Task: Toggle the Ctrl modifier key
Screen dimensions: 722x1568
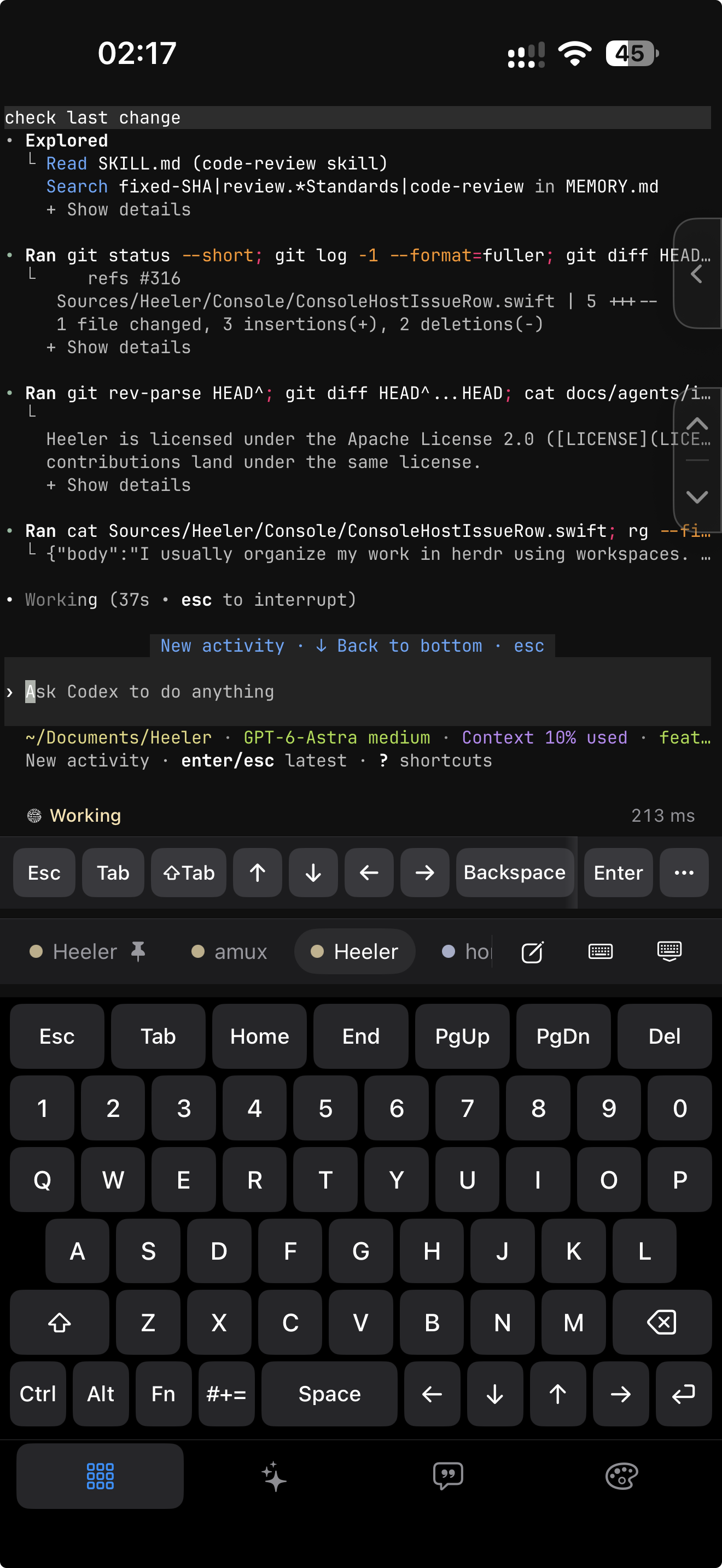Action: (38, 1393)
